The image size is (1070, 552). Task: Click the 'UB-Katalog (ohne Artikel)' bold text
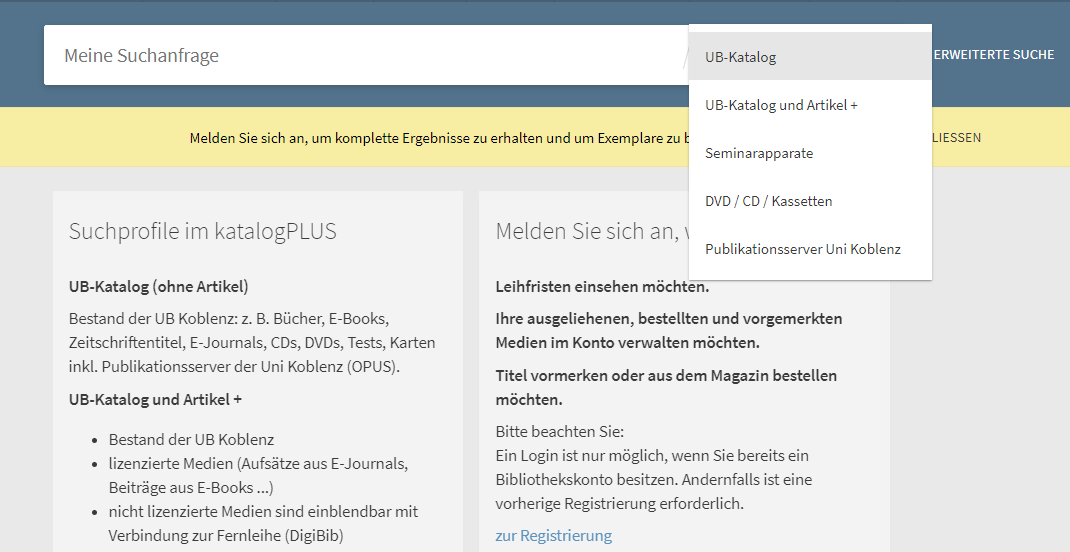(x=158, y=287)
